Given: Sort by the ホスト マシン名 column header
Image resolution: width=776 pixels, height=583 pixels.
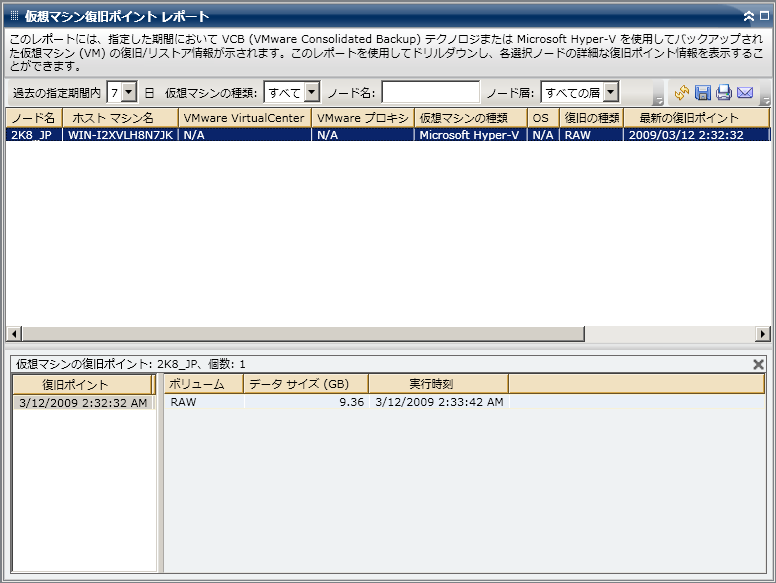Looking at the screenshot, I should (x=120, y=118).
